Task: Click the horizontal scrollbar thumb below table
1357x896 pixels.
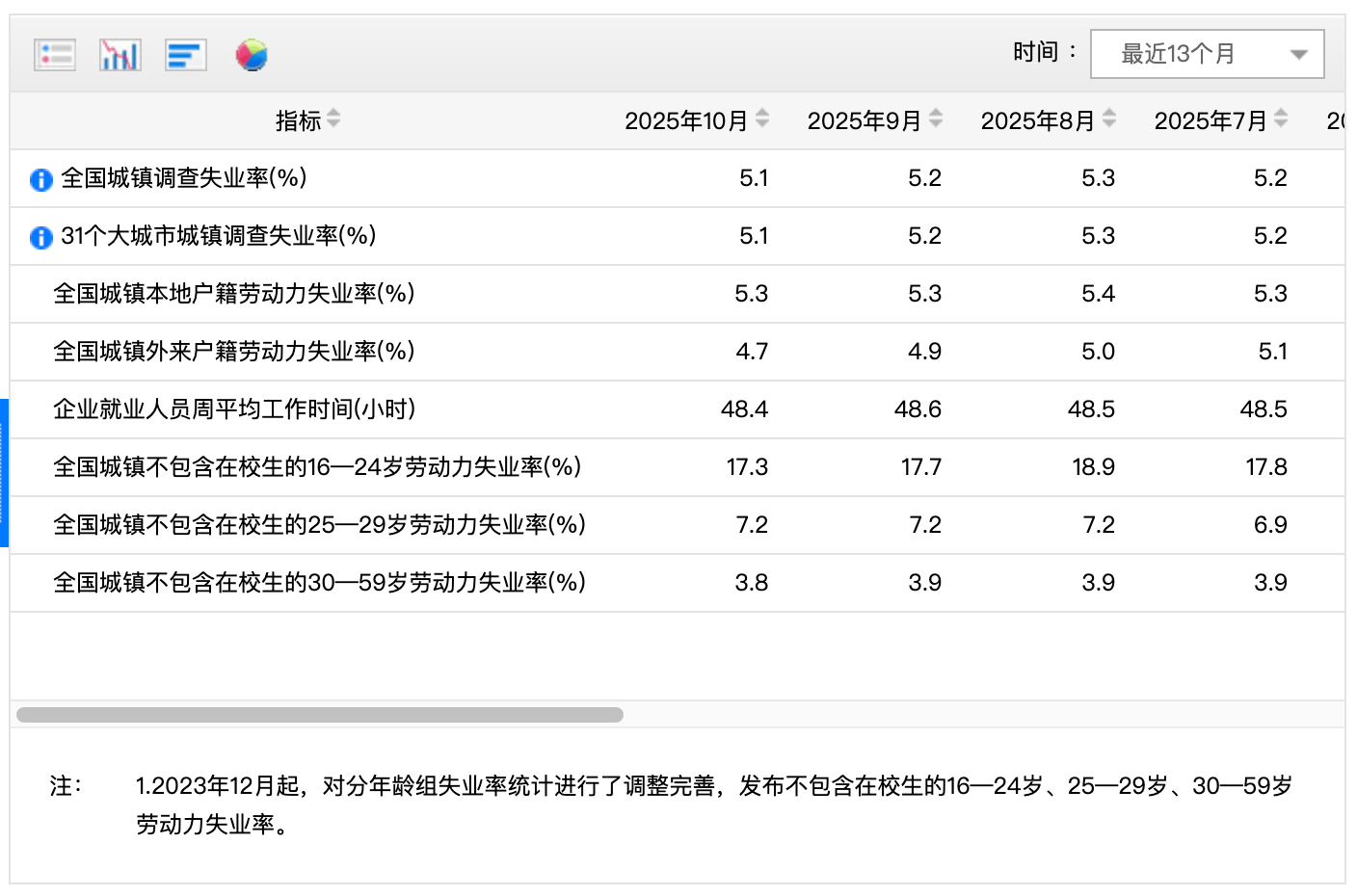Action: coord(320,715)
